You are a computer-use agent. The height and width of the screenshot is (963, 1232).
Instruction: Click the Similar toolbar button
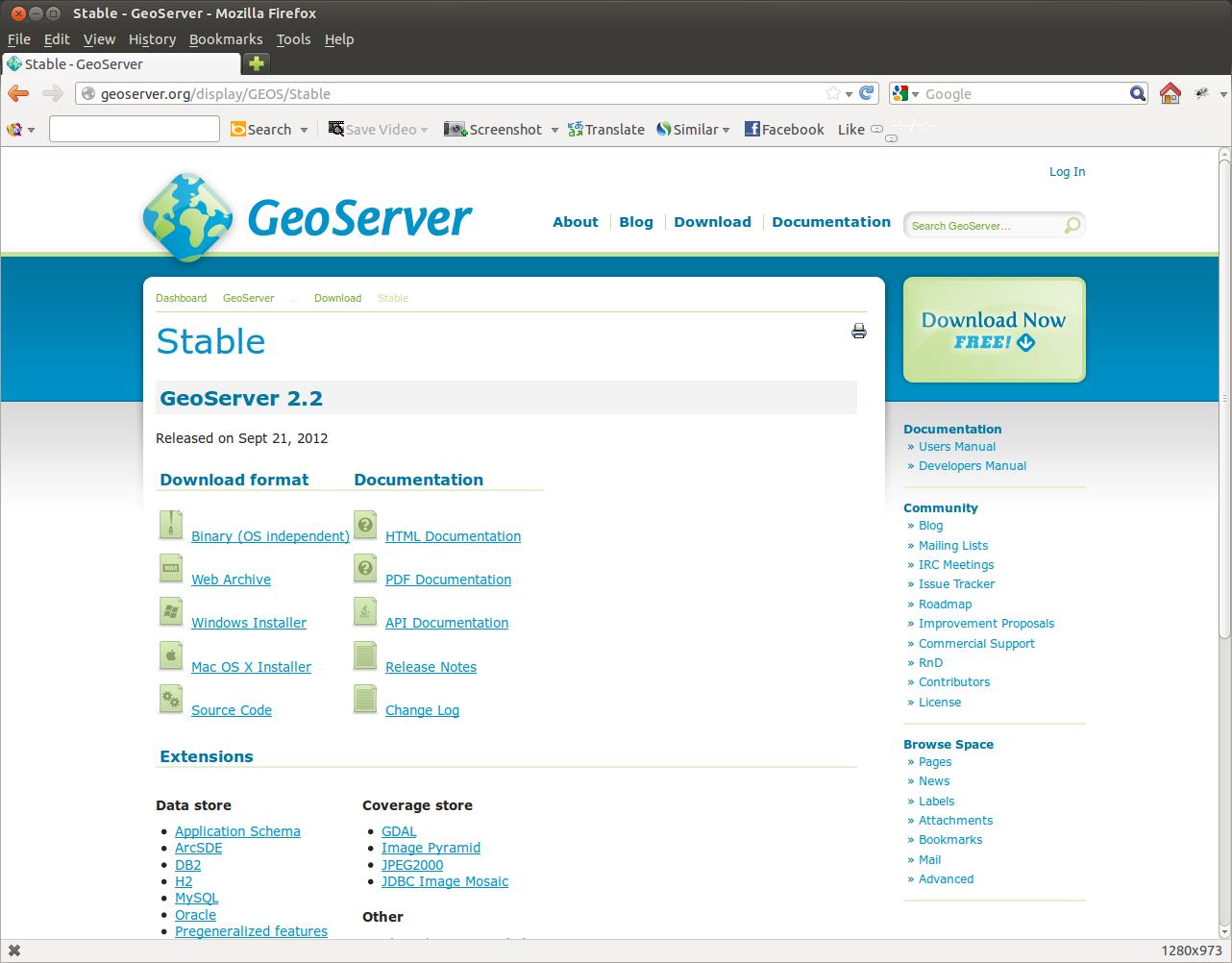[x=687, y=129]
